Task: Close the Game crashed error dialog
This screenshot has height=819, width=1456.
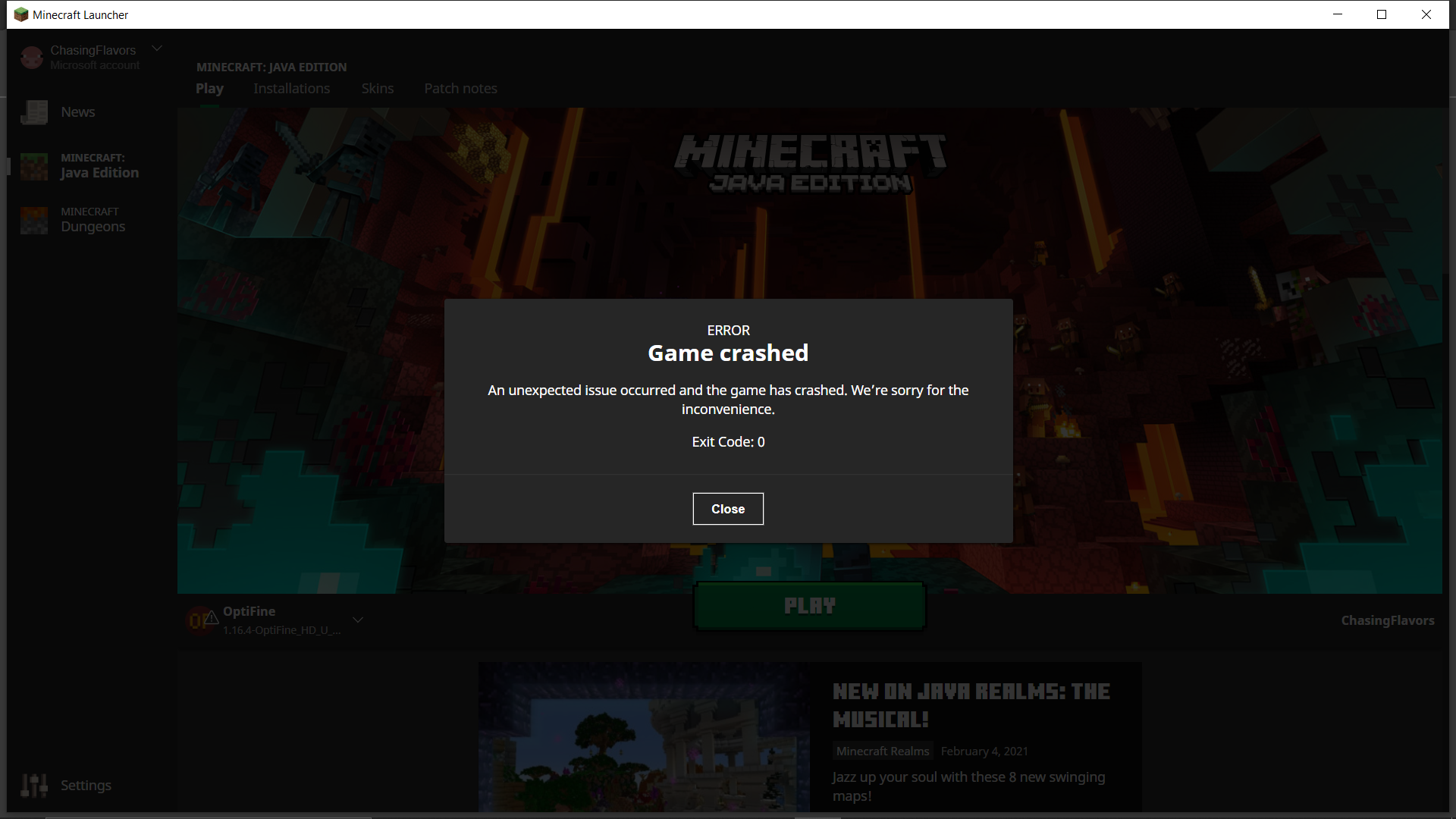Action: click(727, 509)
